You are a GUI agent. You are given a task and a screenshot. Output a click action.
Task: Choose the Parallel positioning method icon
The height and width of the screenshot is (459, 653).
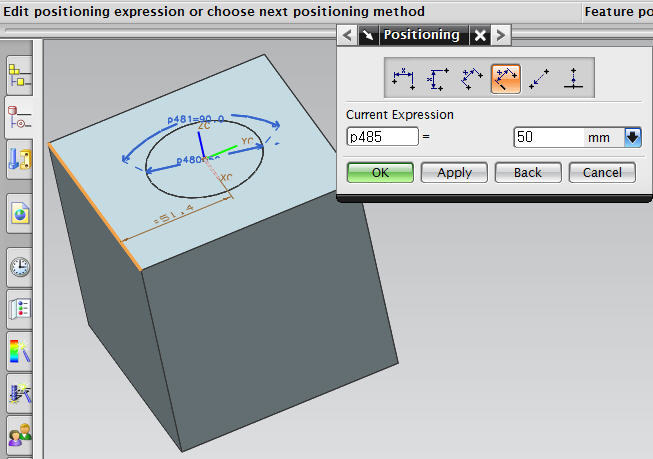(x=471, y=78)
